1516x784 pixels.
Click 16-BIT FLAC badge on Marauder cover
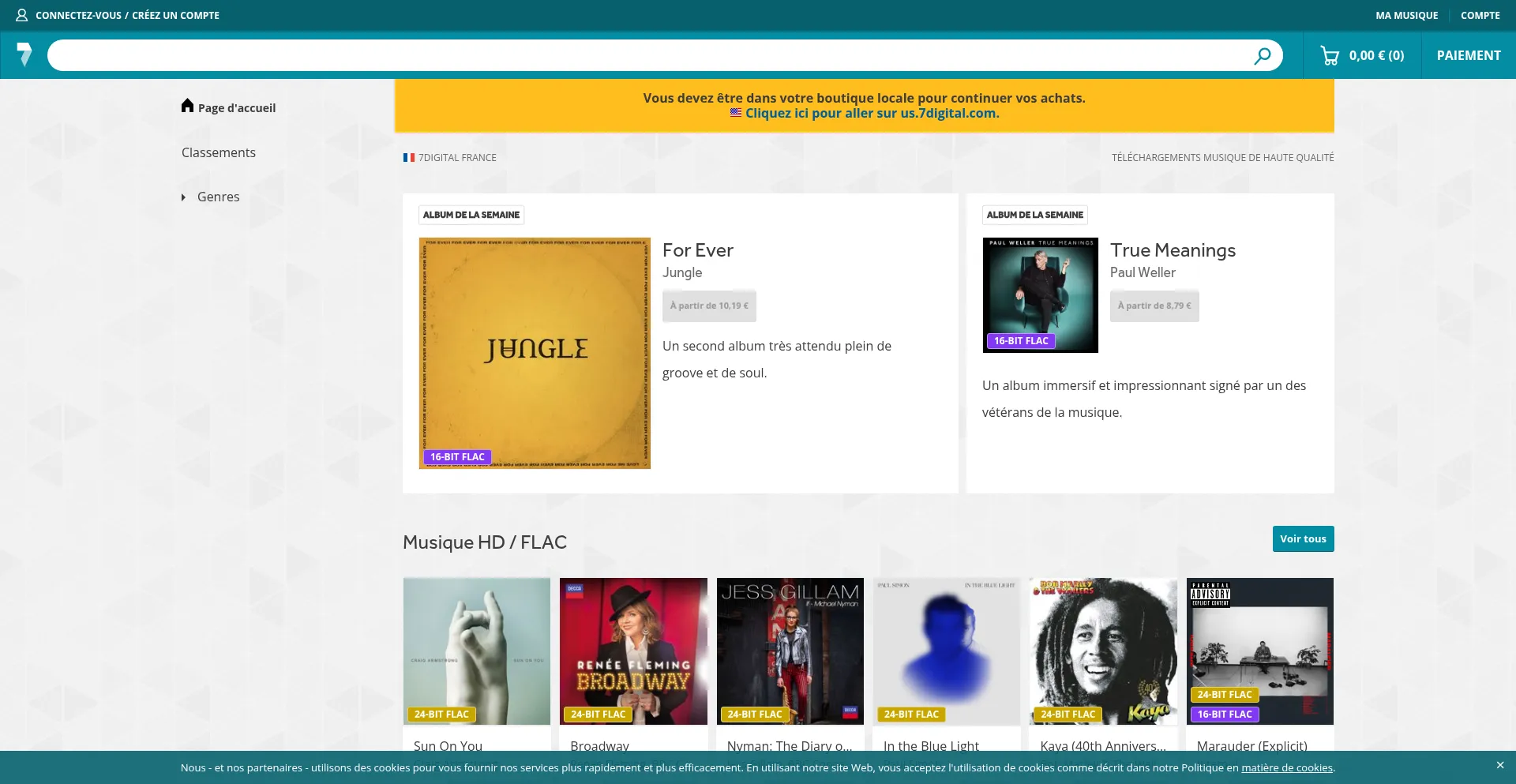[x=1225, y=714]
